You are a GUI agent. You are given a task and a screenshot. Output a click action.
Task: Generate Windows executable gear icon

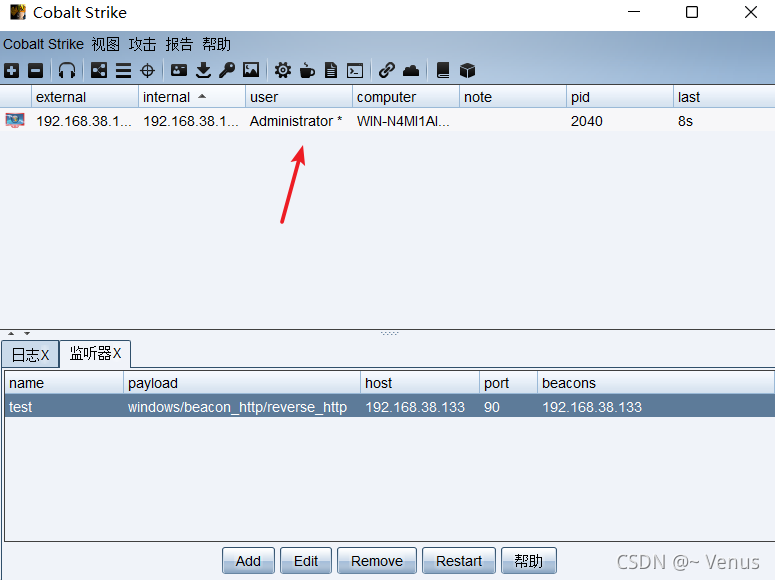(x=283, y=71)
